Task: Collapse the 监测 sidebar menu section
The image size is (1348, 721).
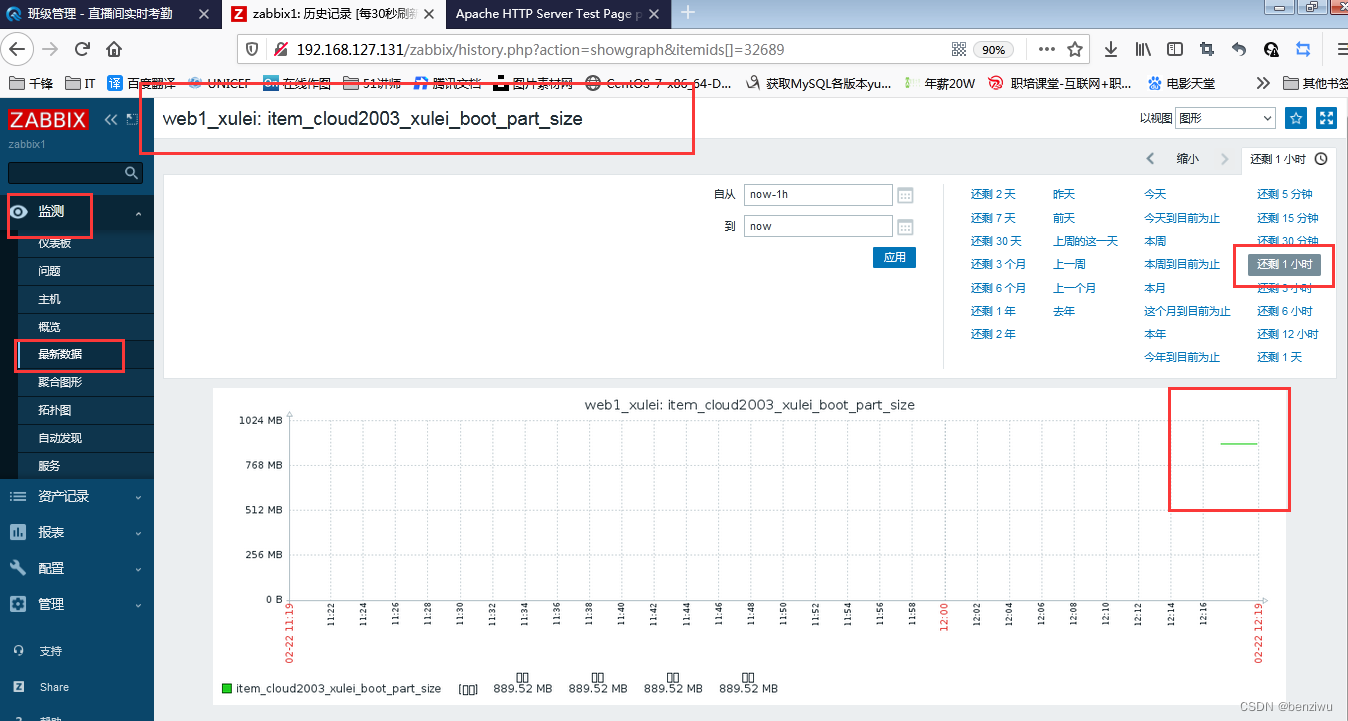Action: (77, 212)
